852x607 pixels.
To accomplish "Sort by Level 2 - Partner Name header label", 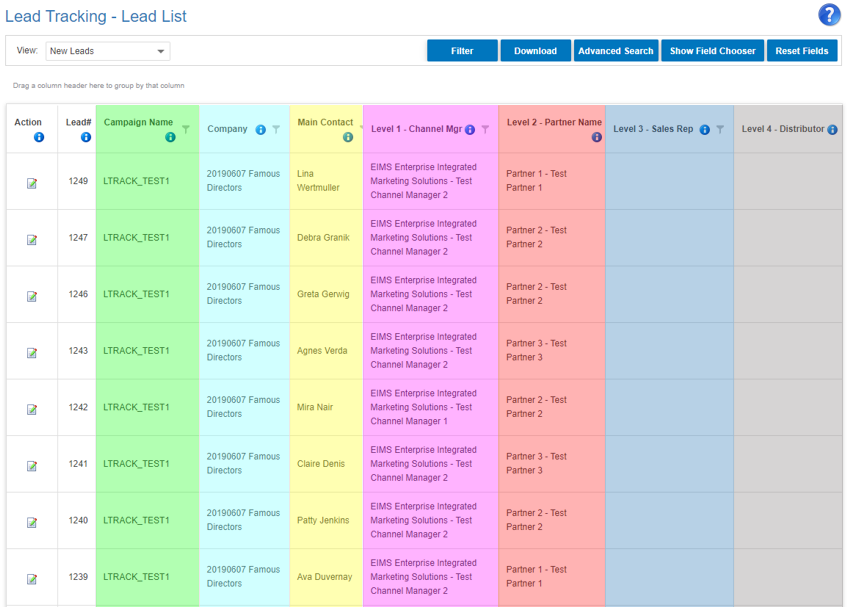I will (x=554, y=122).
